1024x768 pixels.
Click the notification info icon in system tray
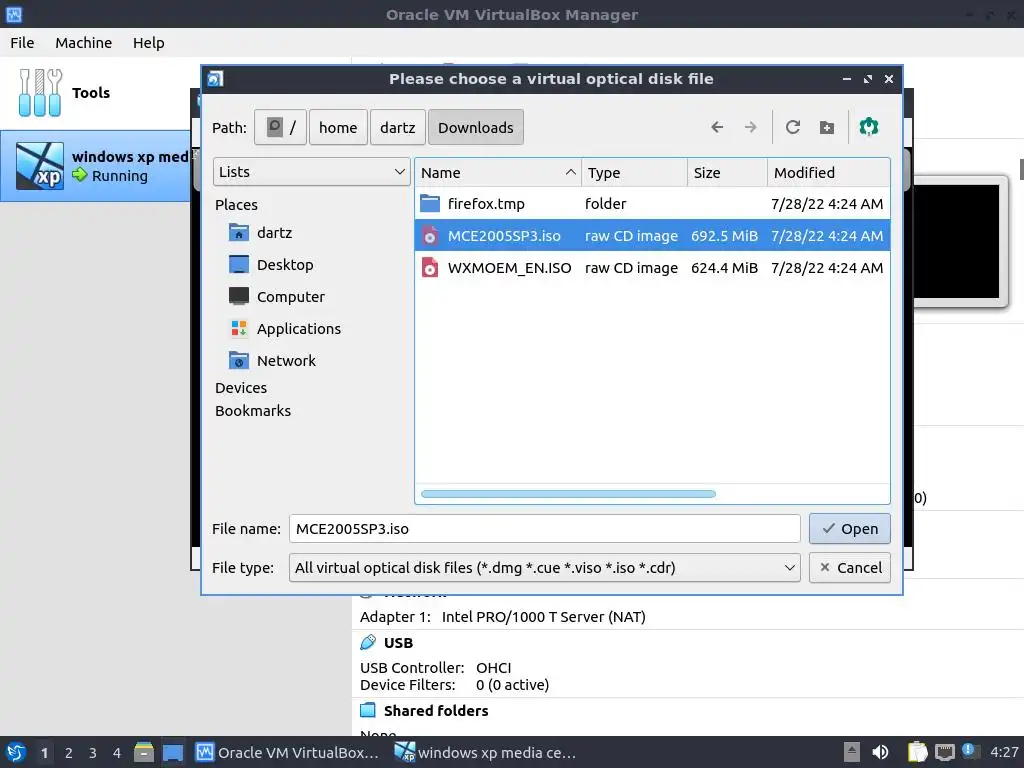pos(969,751)
